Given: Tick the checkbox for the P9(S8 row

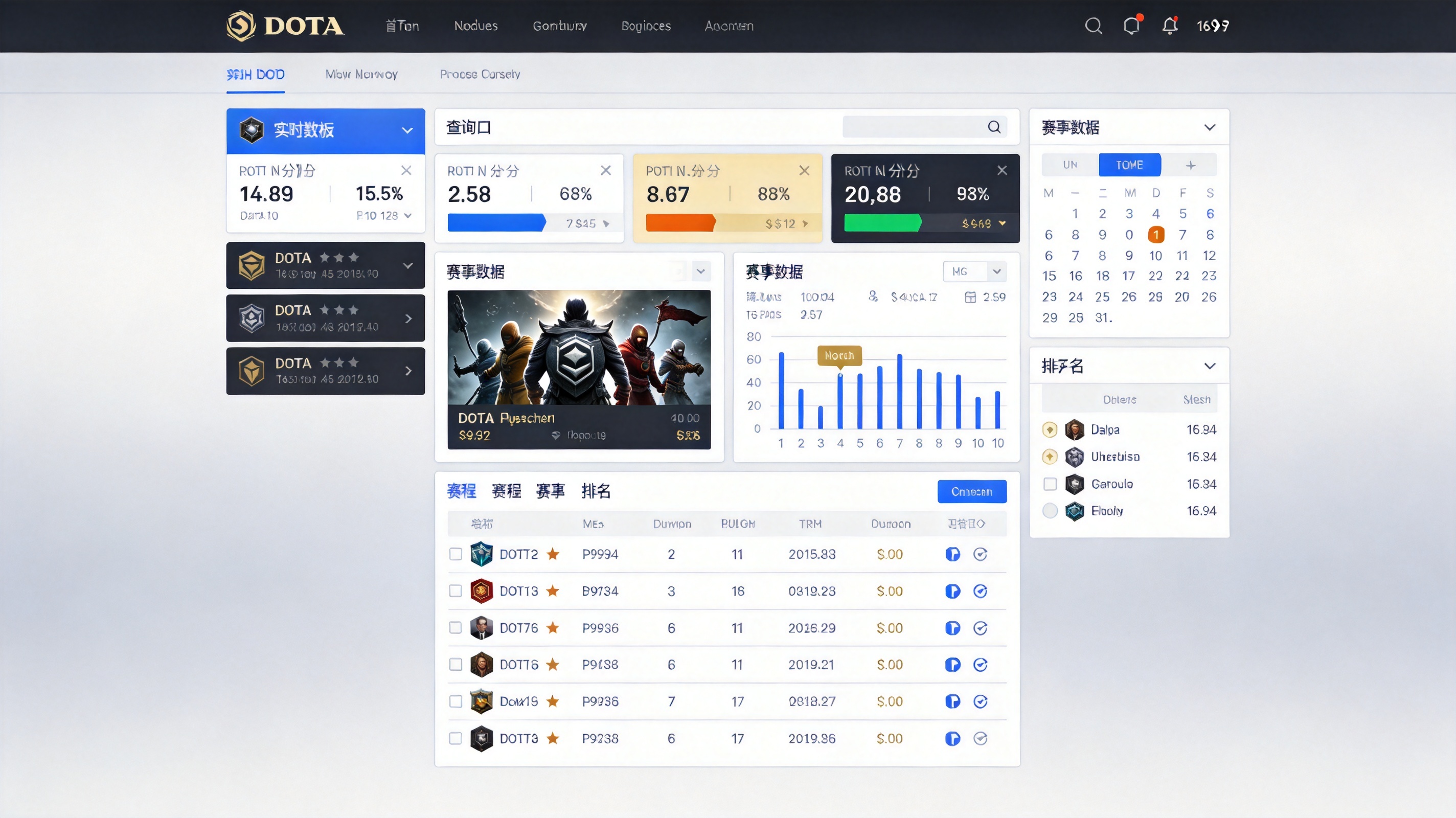Looking at the screenshot, I should 456,664.
